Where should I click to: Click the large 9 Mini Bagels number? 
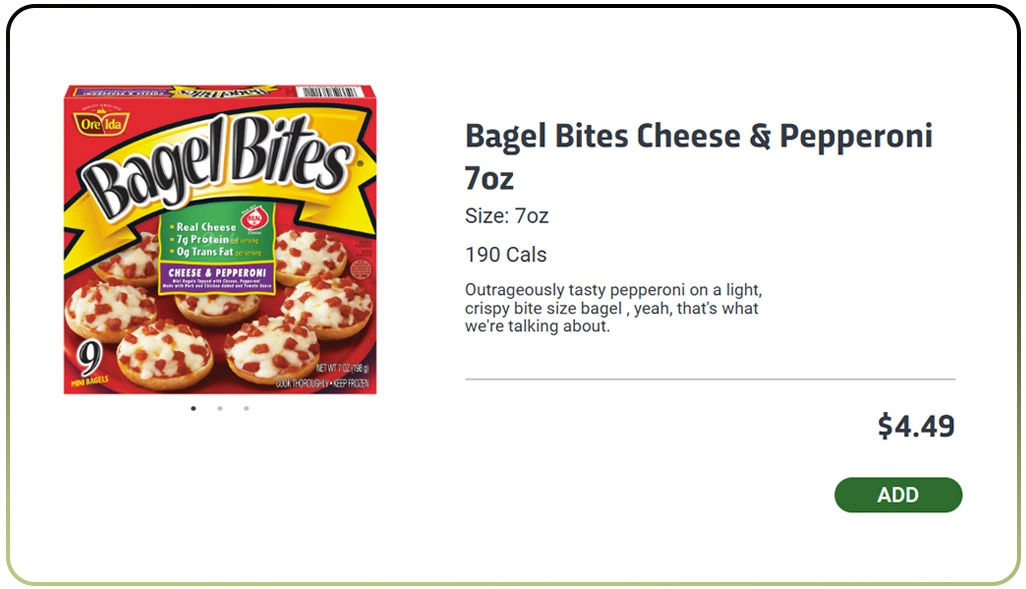(x=87, y=356)
